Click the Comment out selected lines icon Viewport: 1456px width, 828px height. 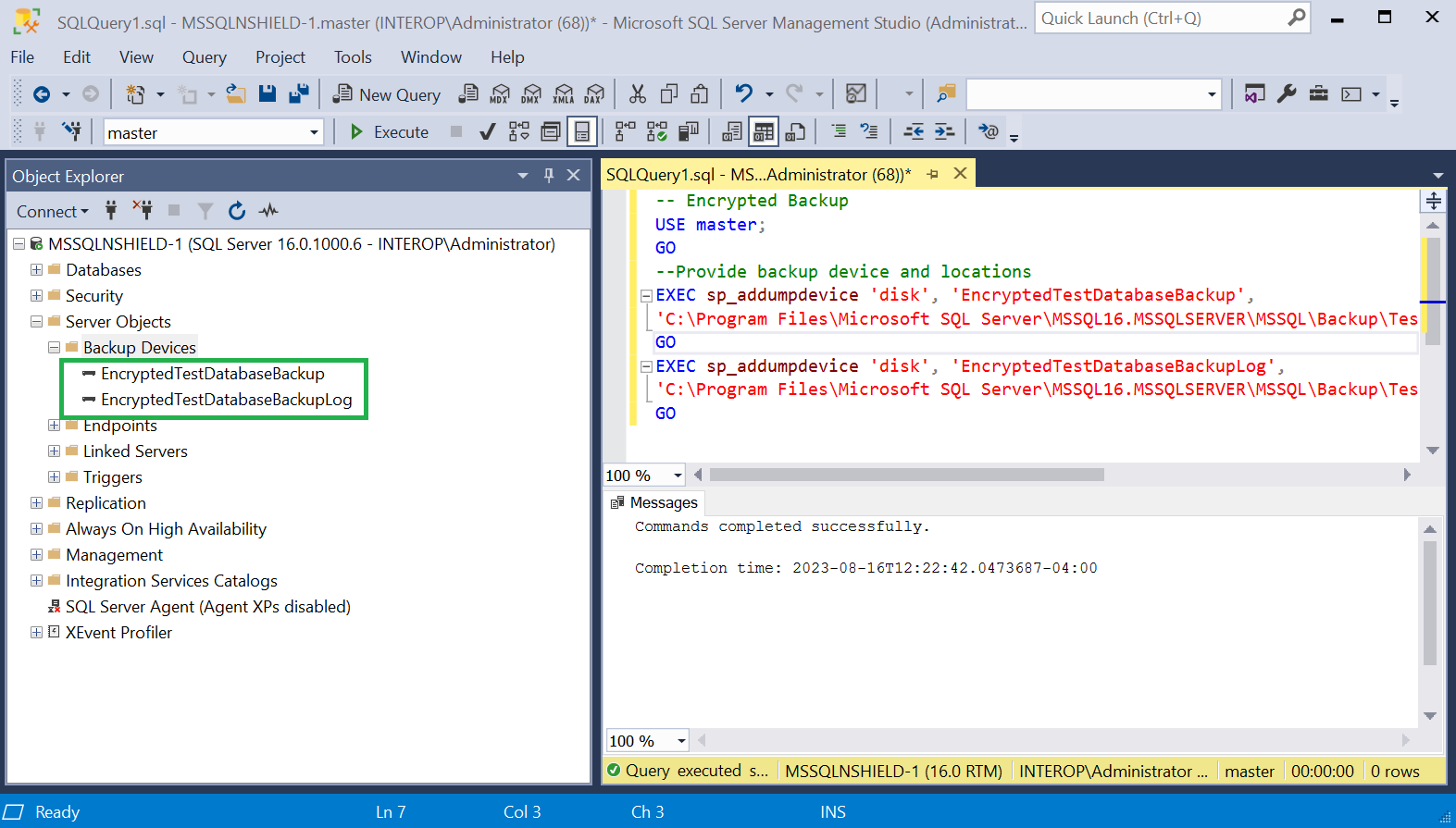[x=839, y=132]
